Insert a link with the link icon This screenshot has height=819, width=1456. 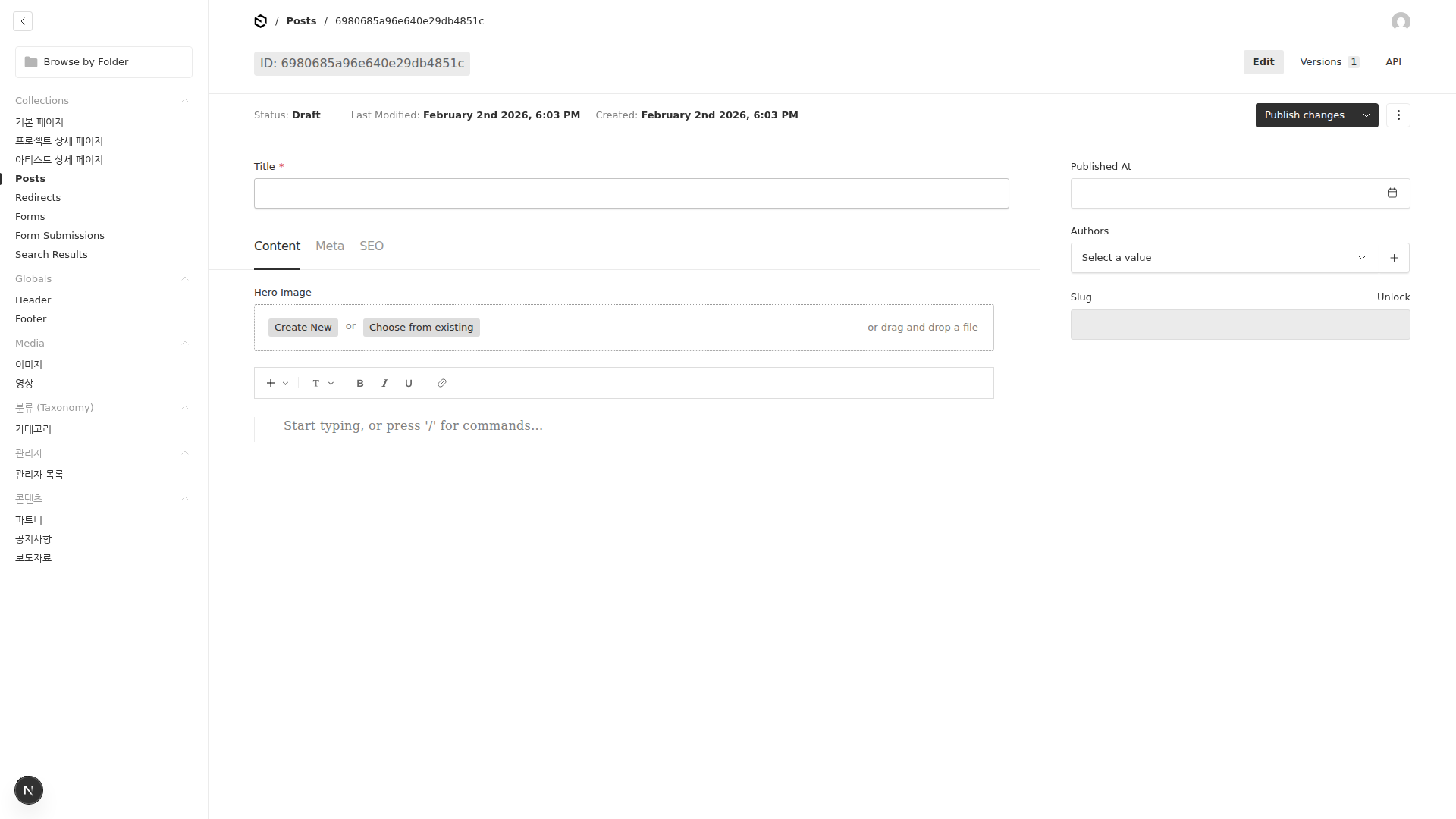pos(442,384)
